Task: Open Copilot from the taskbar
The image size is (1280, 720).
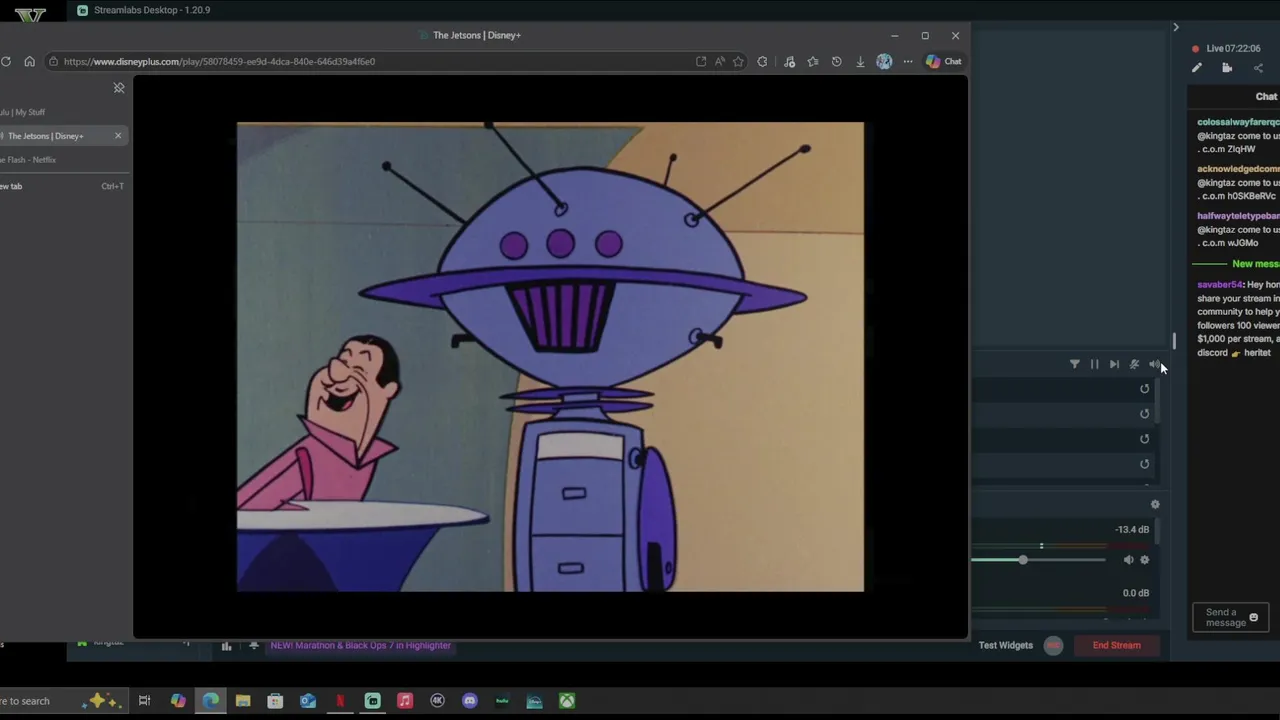Action: point(178,701)
